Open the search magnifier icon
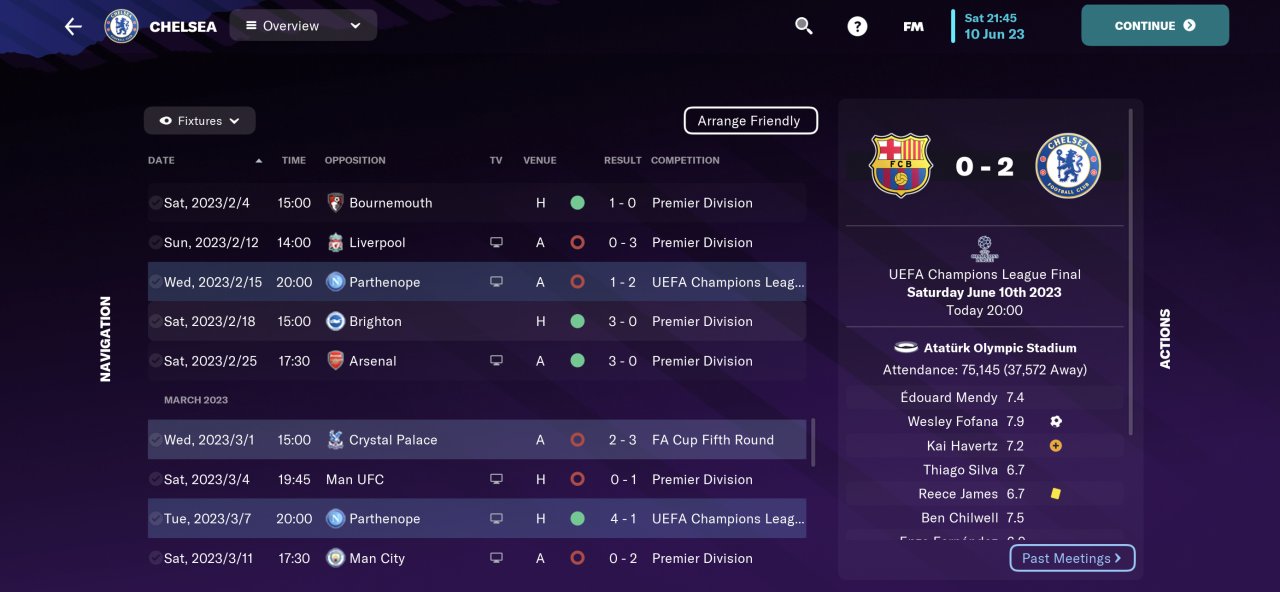This screenshot has height=592, width=1280. pos(804,26)
